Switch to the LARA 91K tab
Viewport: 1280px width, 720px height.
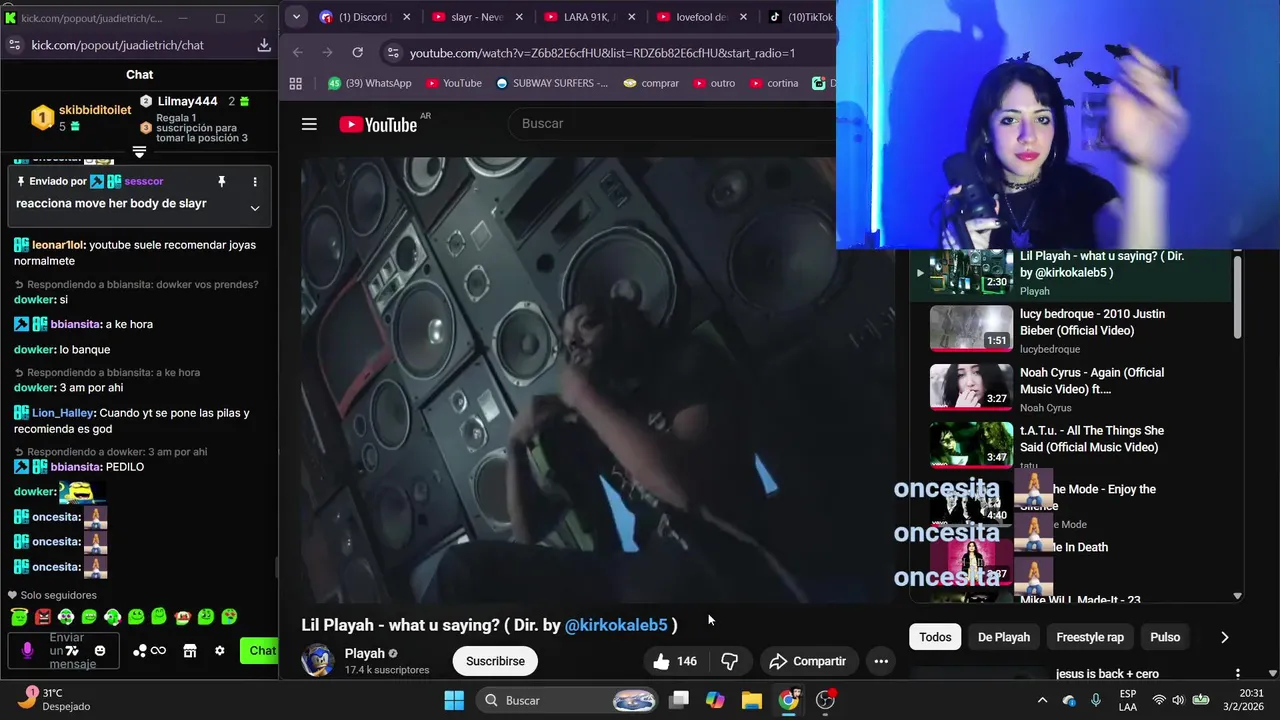(x=590, y=17)
